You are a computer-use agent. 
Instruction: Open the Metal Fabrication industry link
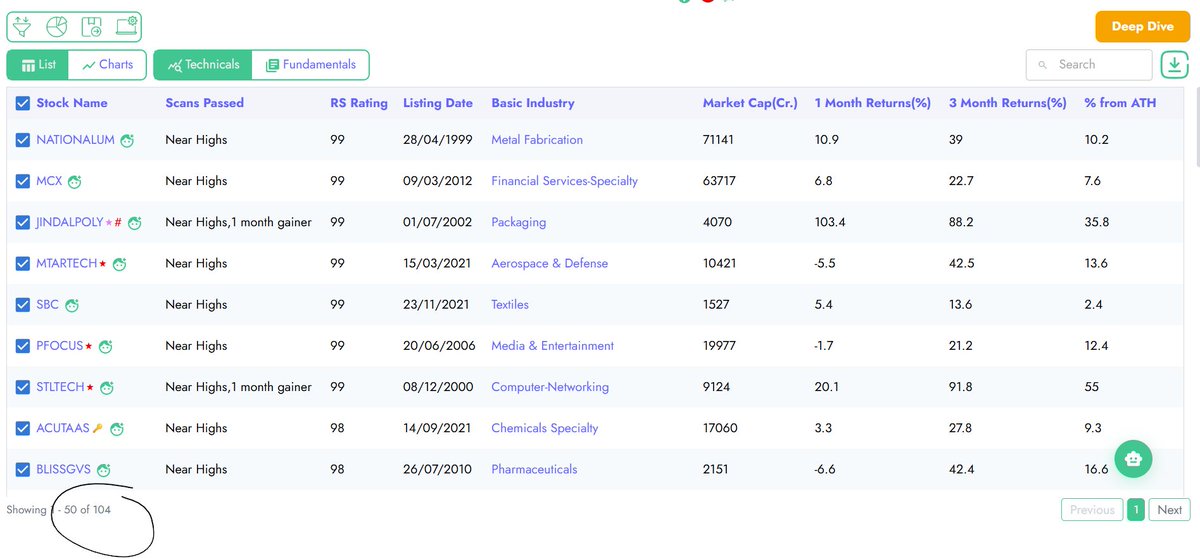pyautogui.click(x=537, y=140)
